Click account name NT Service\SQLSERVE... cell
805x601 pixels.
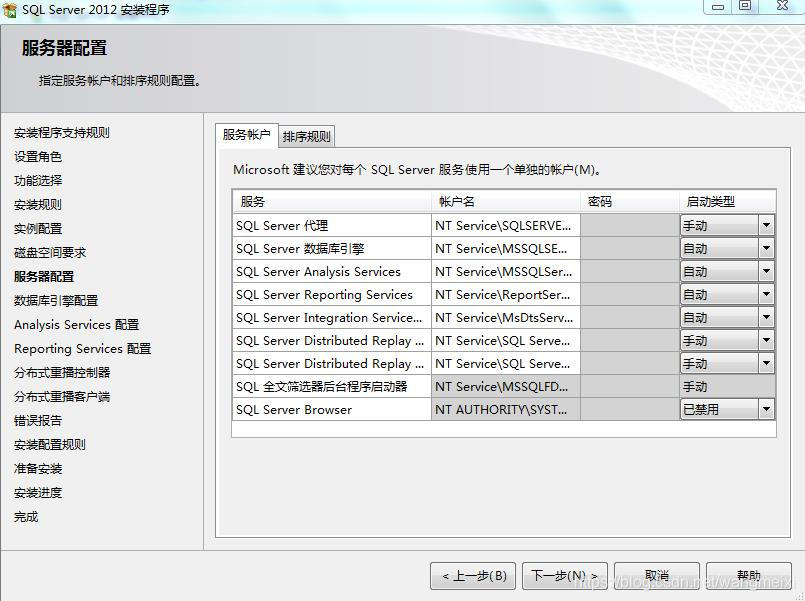click(x=506, y=225)
